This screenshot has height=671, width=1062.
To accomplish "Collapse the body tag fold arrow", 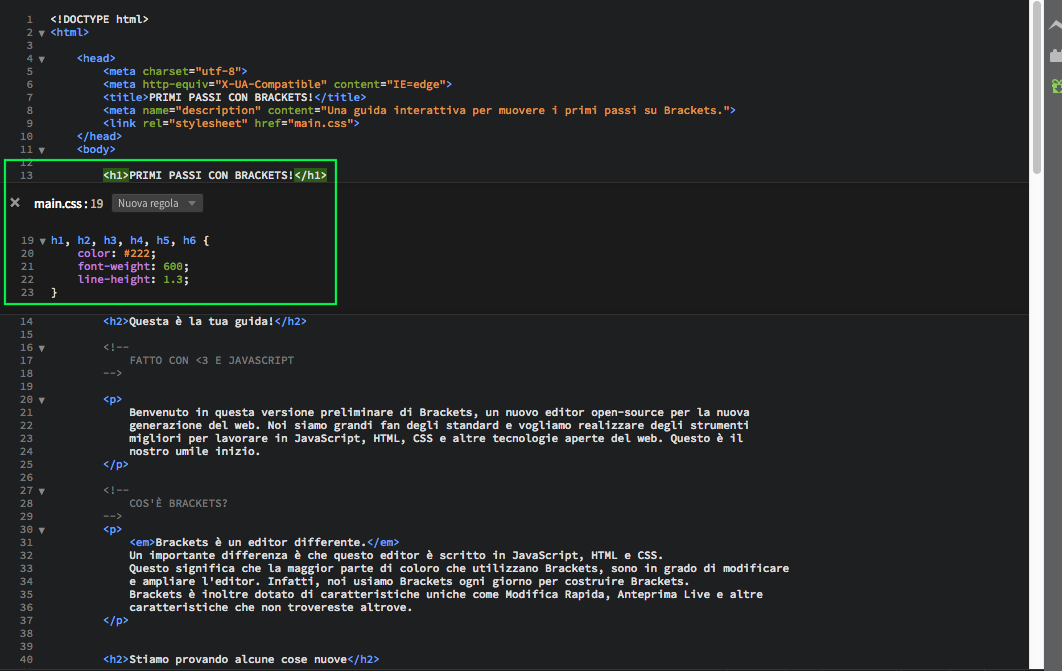I will coord(41,150).
